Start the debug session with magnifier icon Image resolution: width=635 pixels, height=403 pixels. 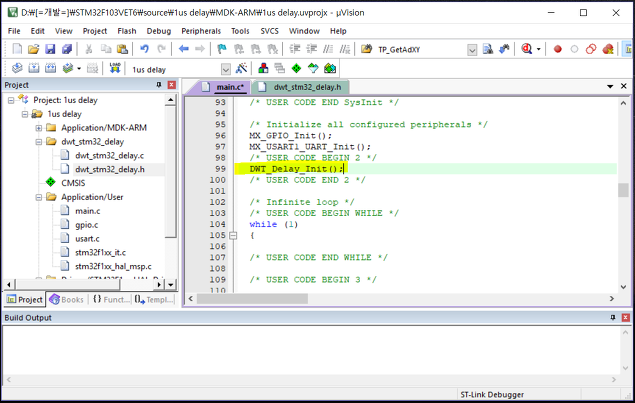click(x=526, y=49)
